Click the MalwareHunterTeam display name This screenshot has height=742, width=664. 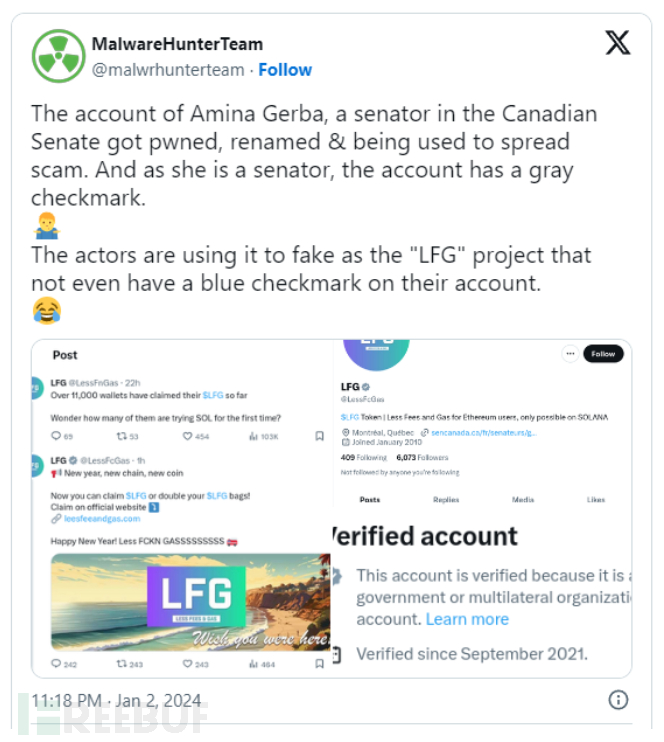pos(177,44)
